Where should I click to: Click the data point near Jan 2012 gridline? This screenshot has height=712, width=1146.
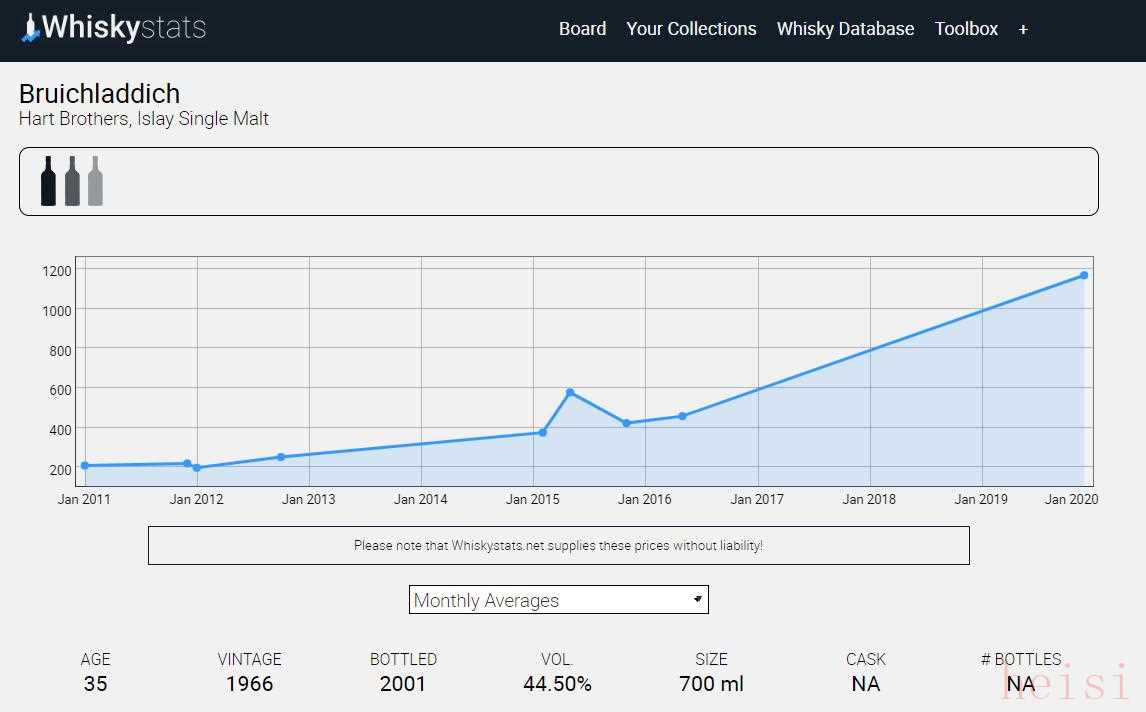197,468
